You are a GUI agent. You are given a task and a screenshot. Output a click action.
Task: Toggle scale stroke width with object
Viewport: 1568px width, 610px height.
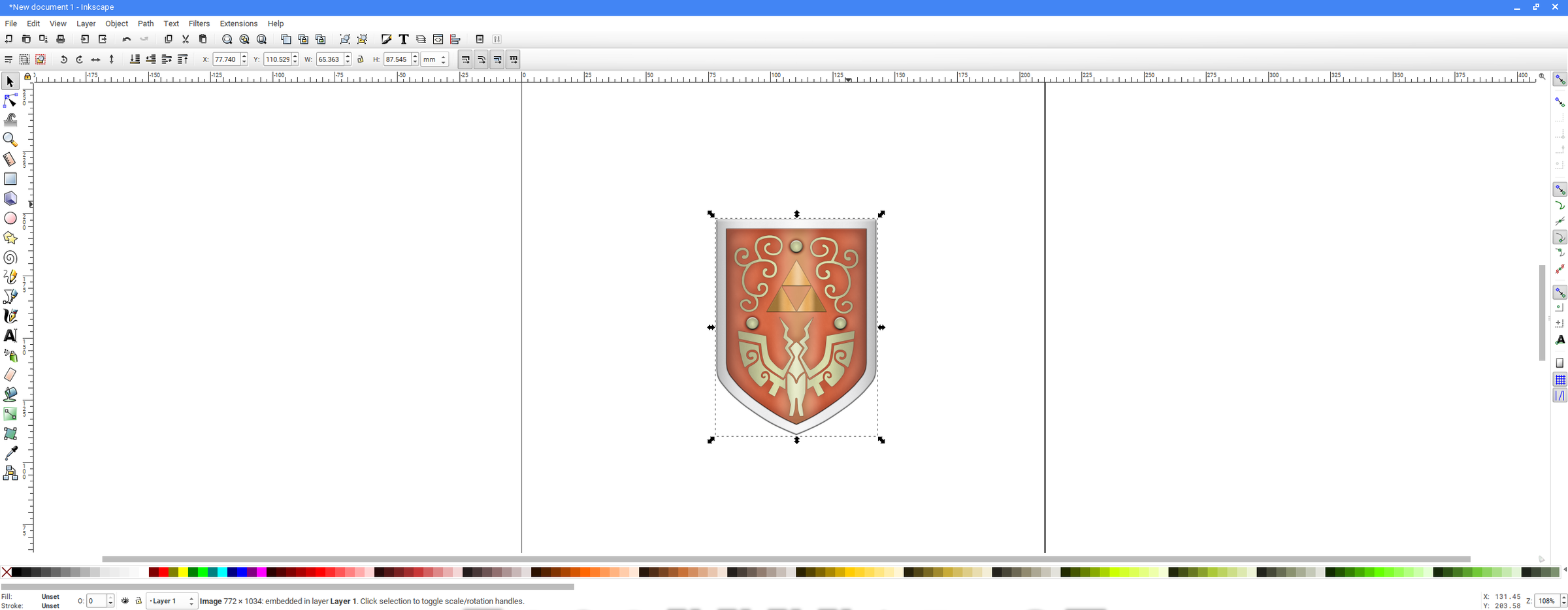(465, 59)
